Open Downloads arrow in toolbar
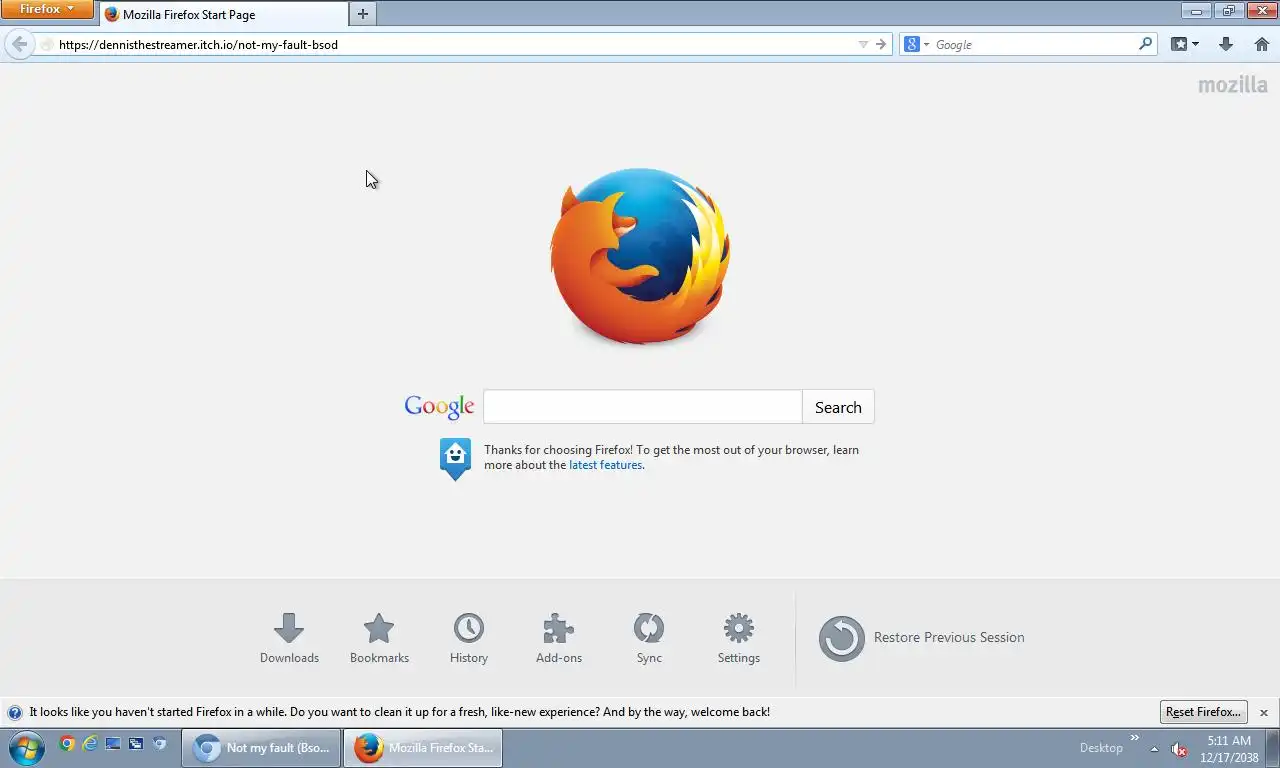 click(1226, 44)
